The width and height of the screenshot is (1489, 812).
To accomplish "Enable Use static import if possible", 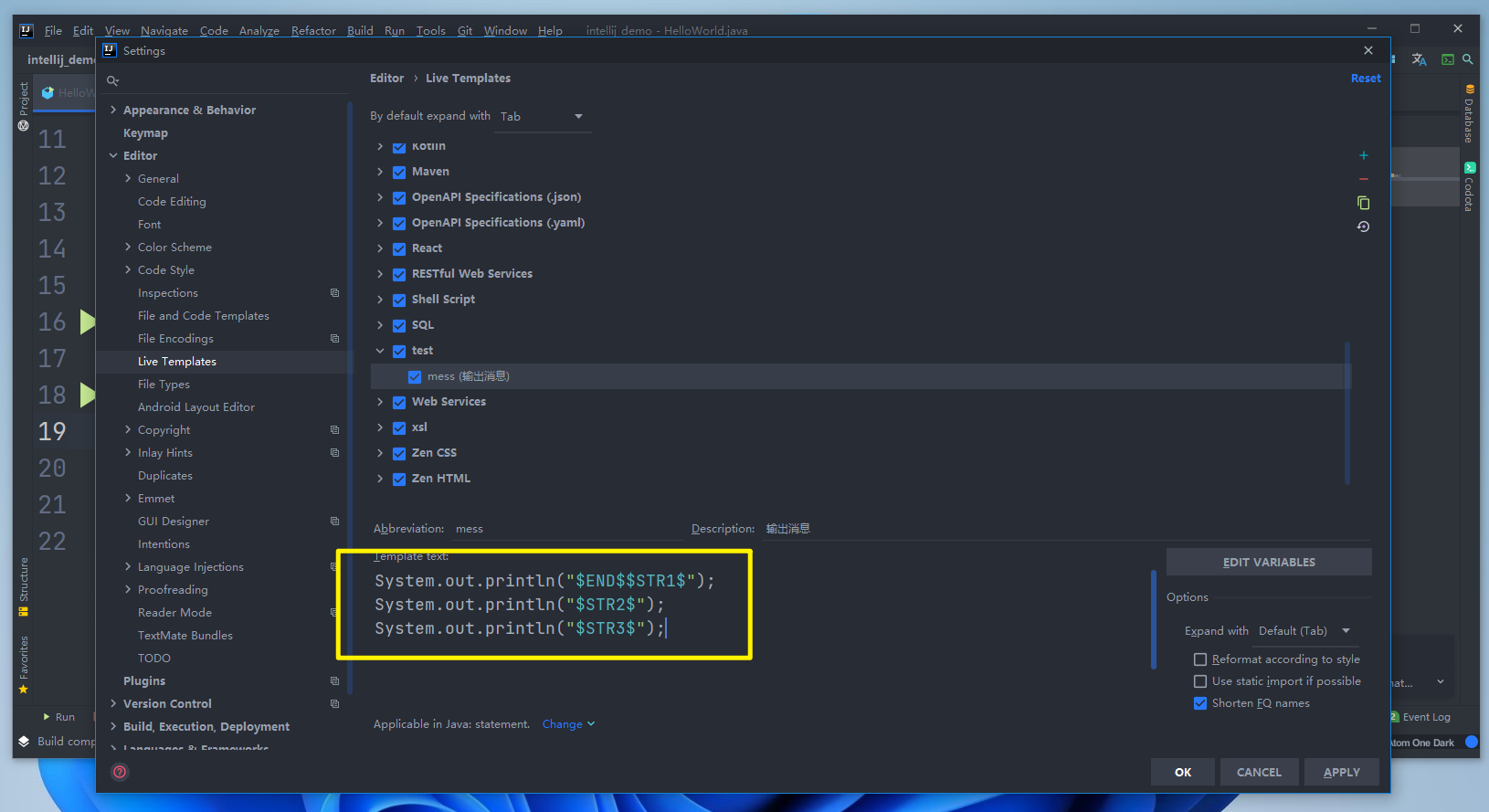I will click(1200, 681).
